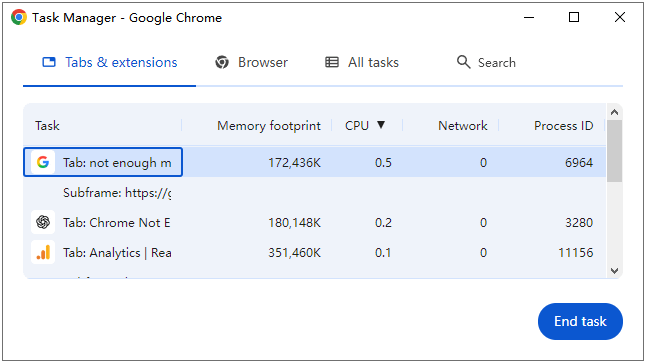Screen dimensions: 646x363
Task: Switch to Tabs & extensions tab
Action: coord(110,63)
